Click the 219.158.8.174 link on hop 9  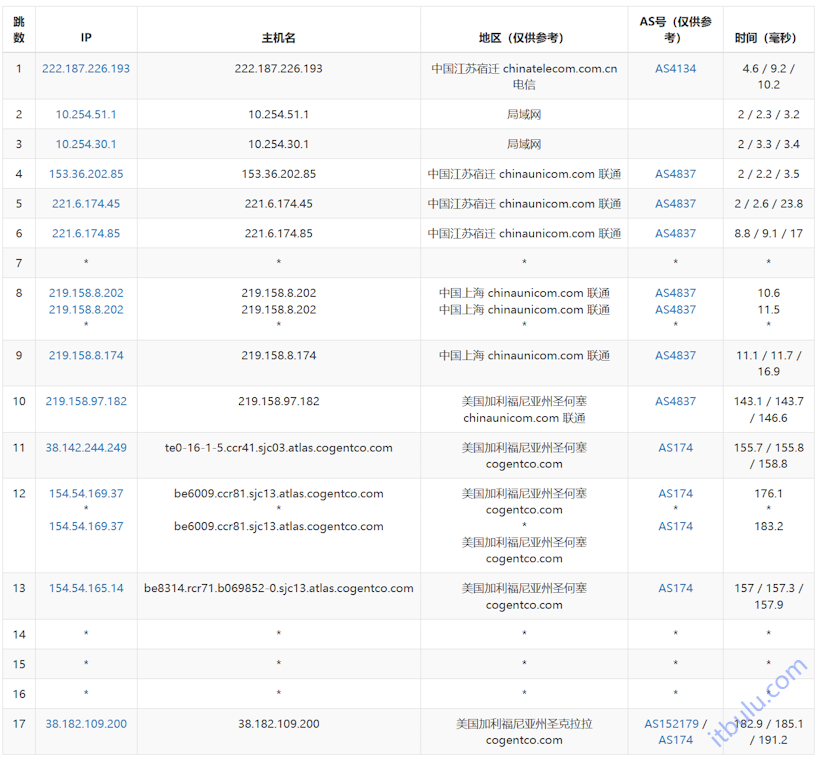[86, 355]
